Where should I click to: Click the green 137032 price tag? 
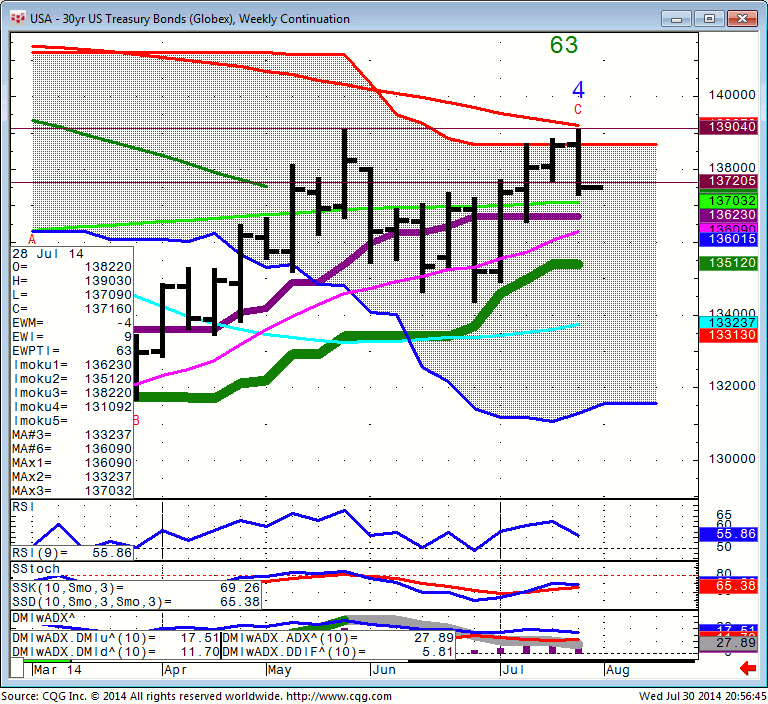click(728, 200)
